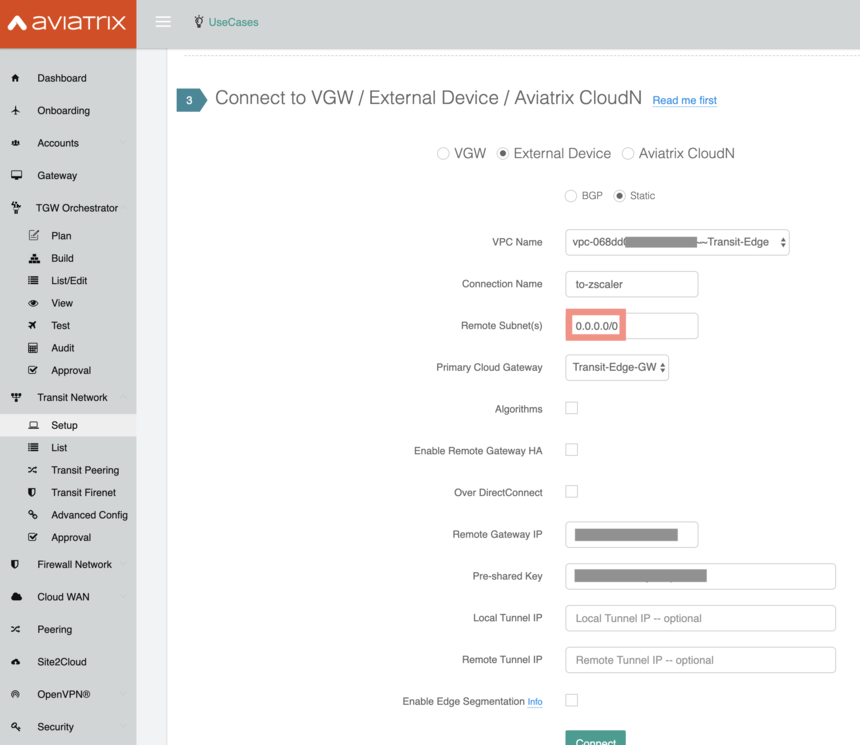Collapse the Transit Network section chevron
Viewport: 860px width, 745px height.
[123, 397]
